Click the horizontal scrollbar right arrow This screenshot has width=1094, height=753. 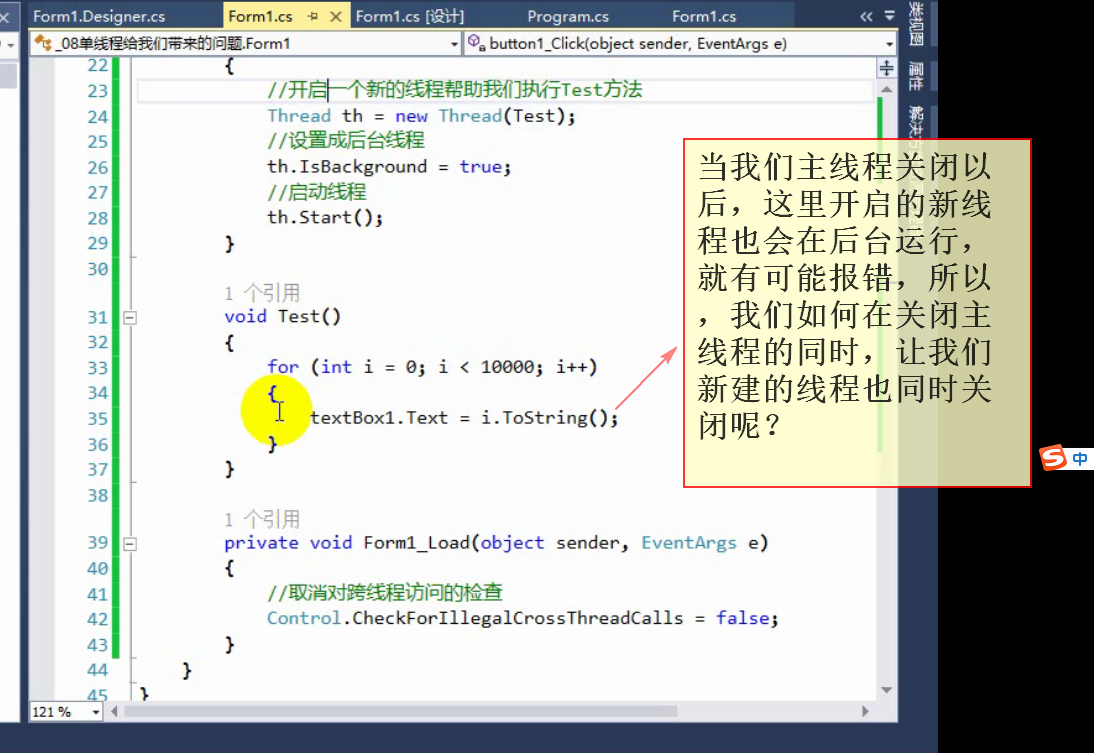865,711
